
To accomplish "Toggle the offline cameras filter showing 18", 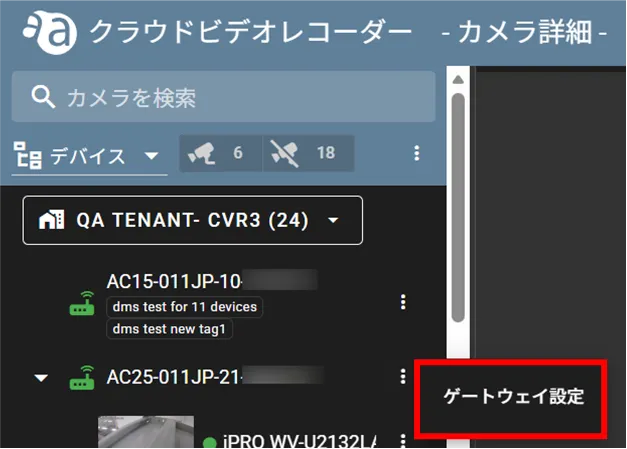I will click(308, 153).
